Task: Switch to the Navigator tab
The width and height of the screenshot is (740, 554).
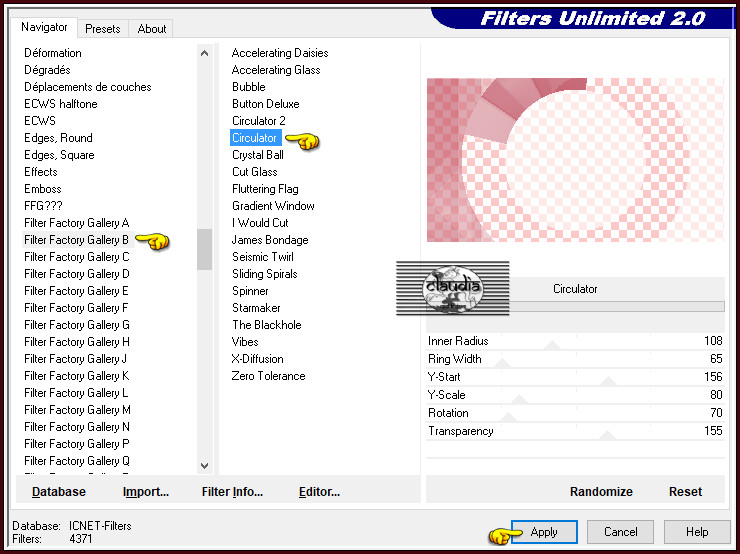Action: pyautogui.click(x=44, y=27)
